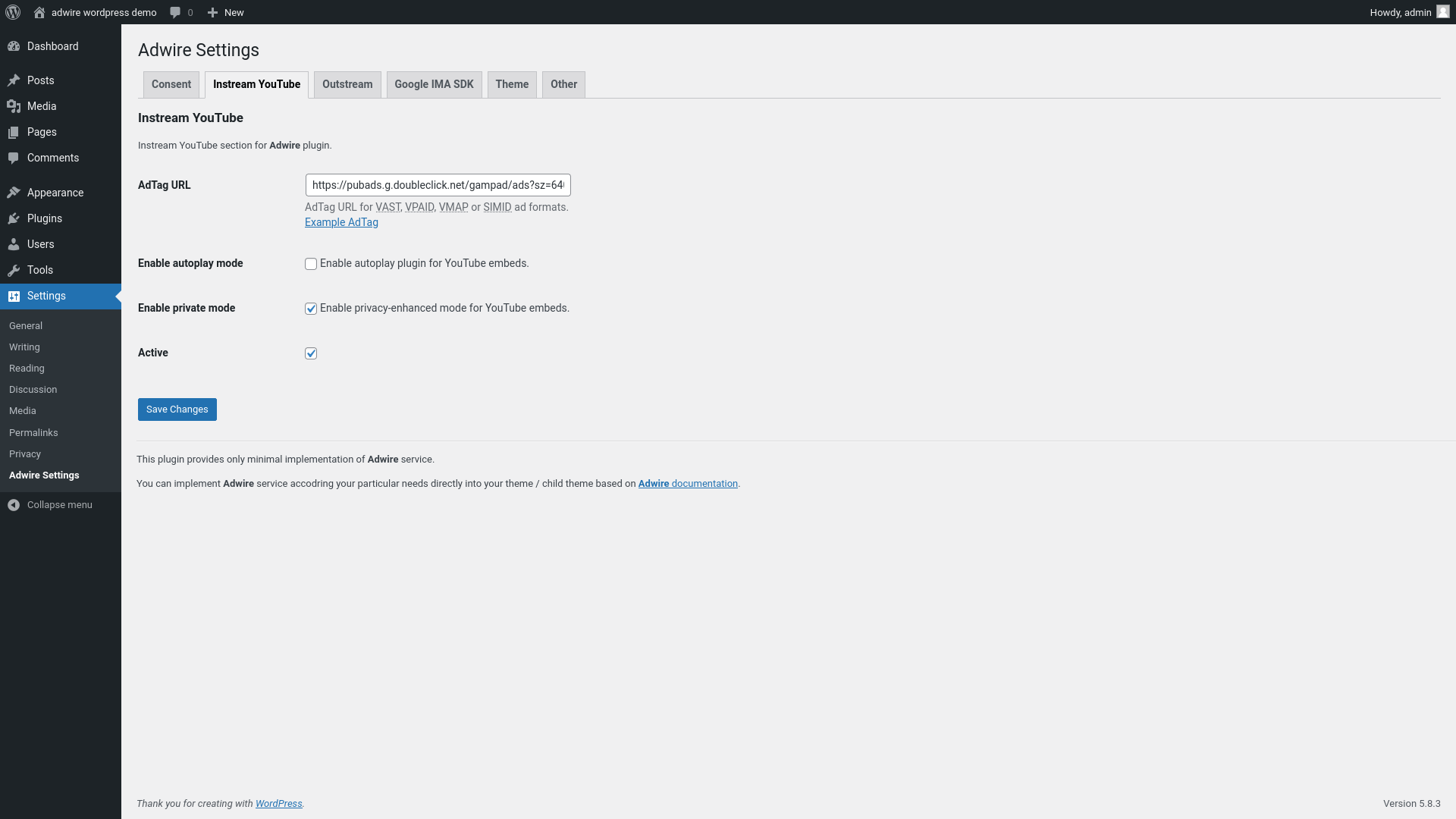Open Tools menu section
1456x819 pixels.
pos(40,270)
